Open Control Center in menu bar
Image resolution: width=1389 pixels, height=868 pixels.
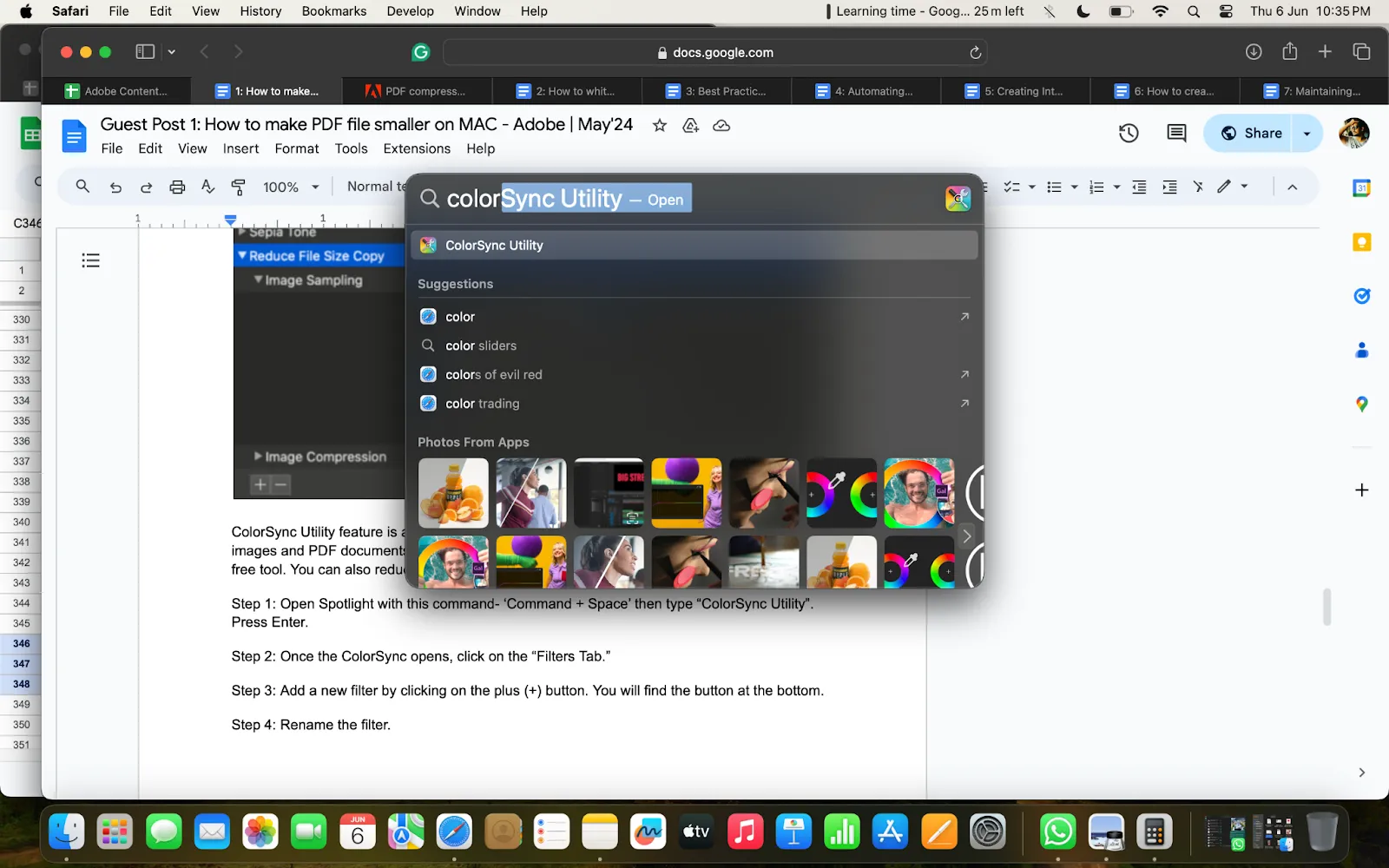coord(1226,11)
